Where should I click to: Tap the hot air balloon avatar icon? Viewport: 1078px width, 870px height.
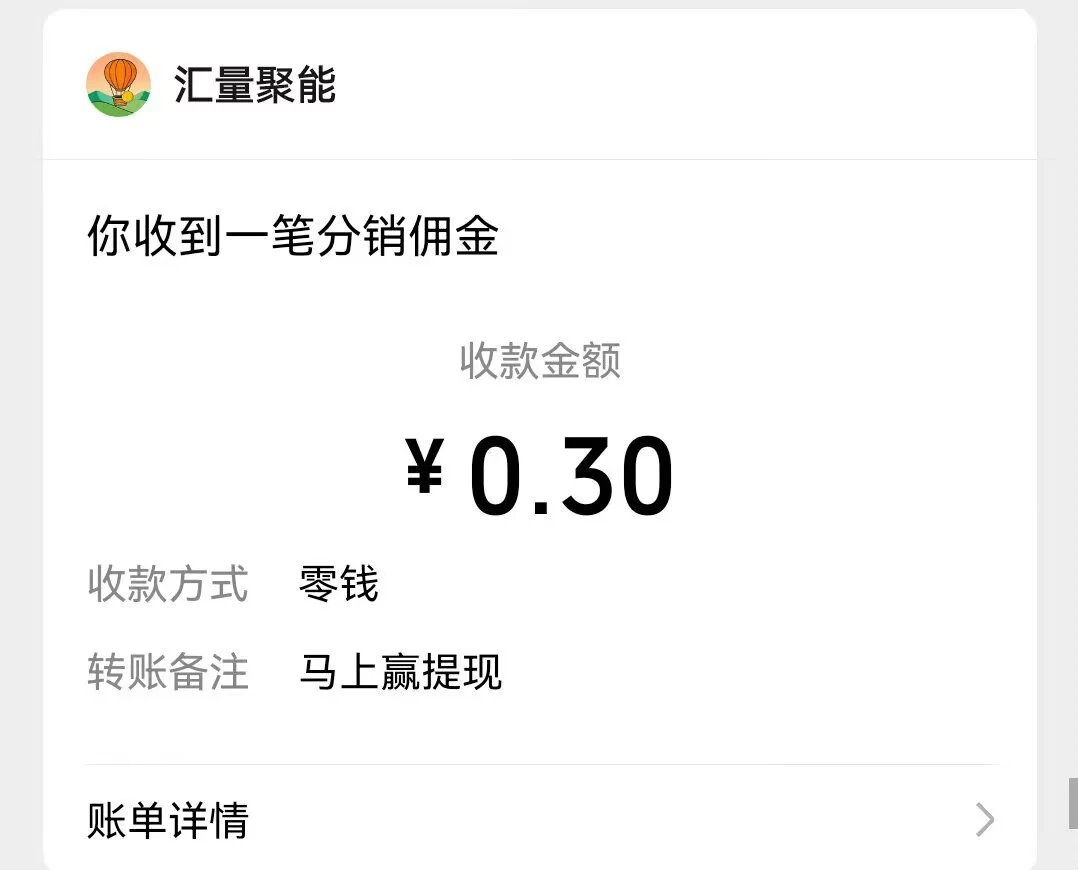click(x=118, y=85)
